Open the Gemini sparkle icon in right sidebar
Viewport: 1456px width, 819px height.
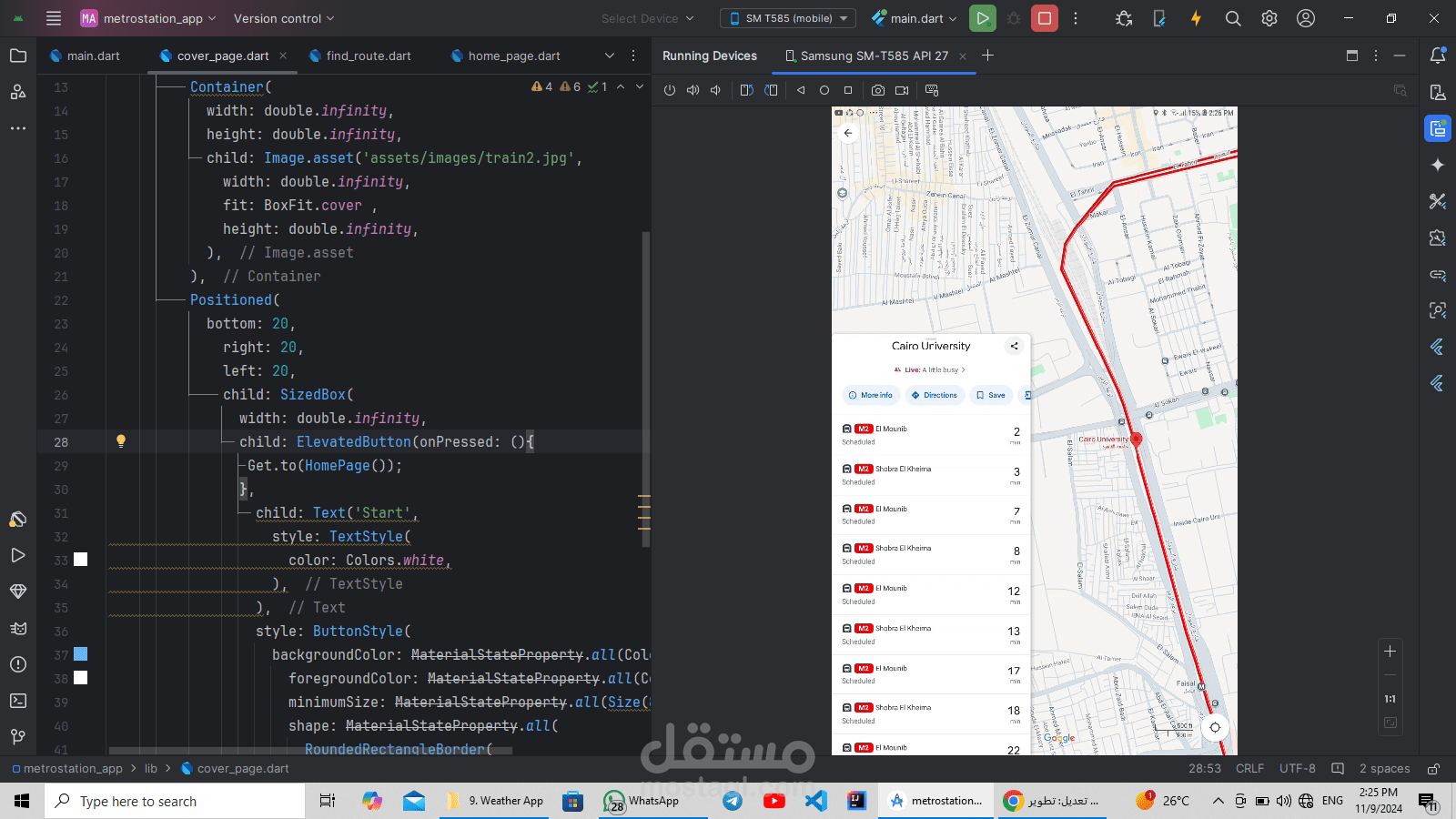(1438, 165)
